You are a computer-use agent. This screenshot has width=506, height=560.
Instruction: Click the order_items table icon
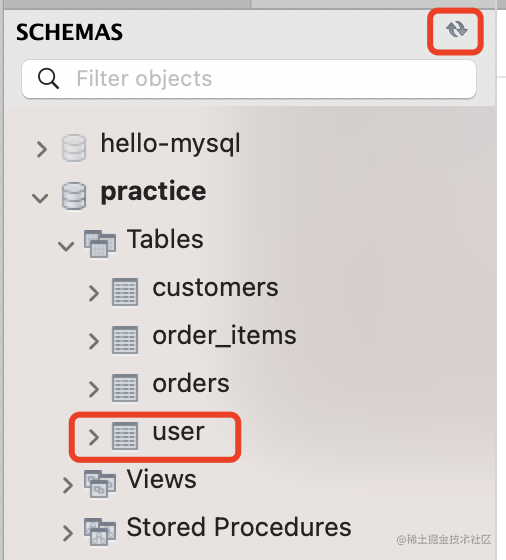point(125,340)
